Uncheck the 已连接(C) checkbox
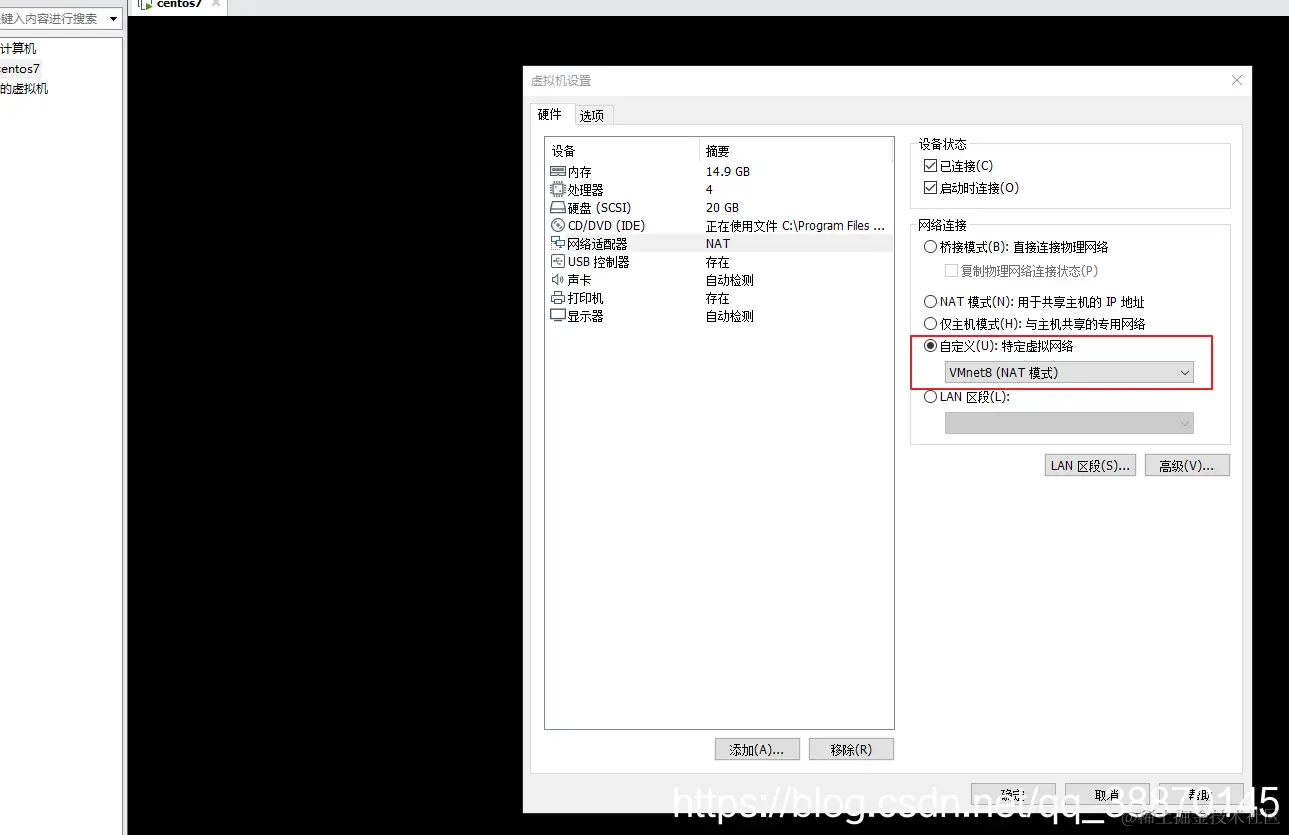 [931, 165]
